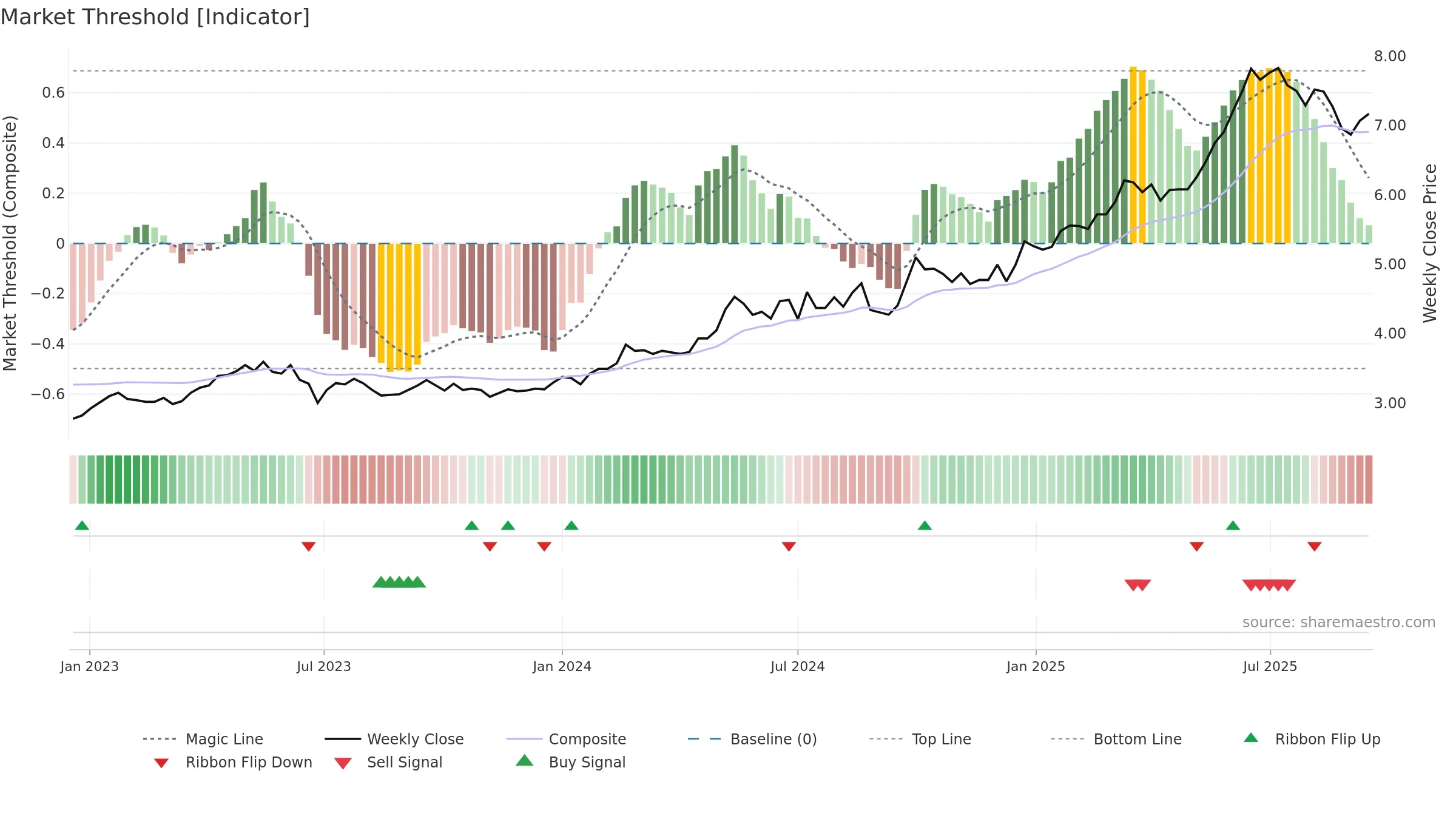
Task: Click the 'Jan 2023' x-axis label
Action: tap(90, 666)
